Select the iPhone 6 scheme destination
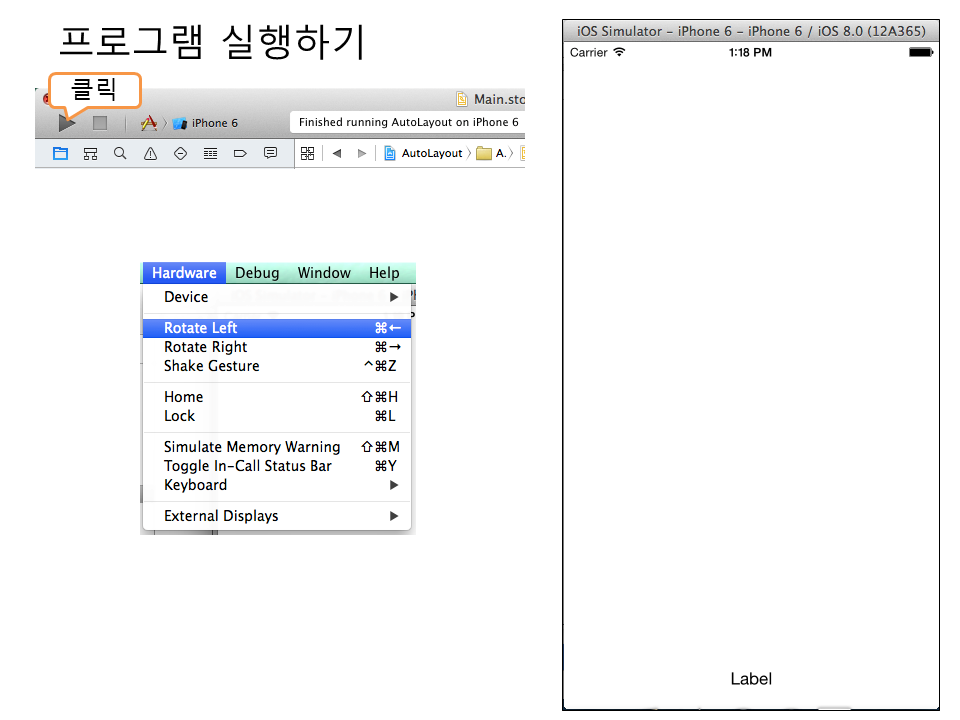960x720 pixels. [x=206, y=123]
